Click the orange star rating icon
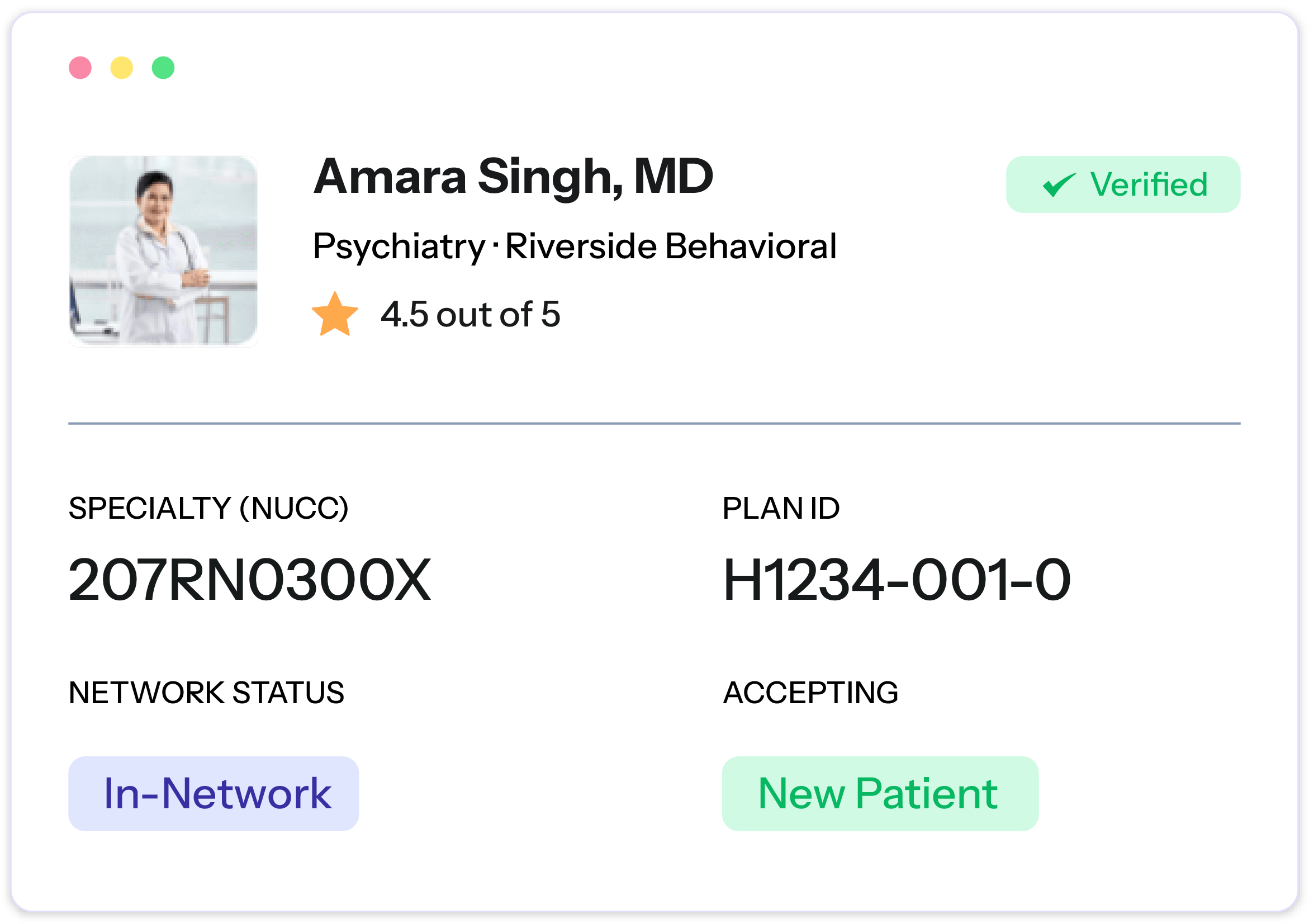Image resolution: width=1309 pixels, height=924 pixels. 335,315
